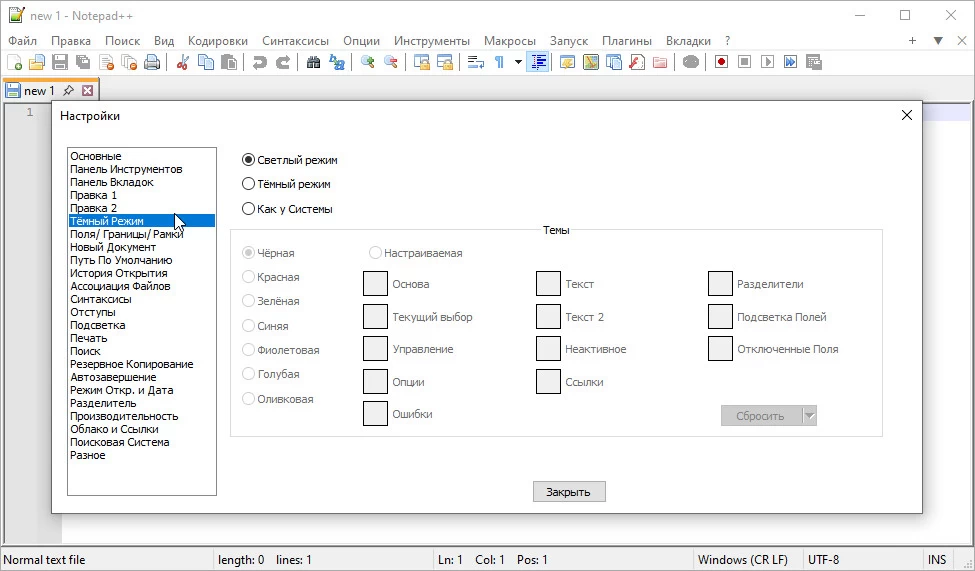This screenshot has width=975, height=571.
Task: Select the Тёмный режим radio button
Action: click(249, 184)
